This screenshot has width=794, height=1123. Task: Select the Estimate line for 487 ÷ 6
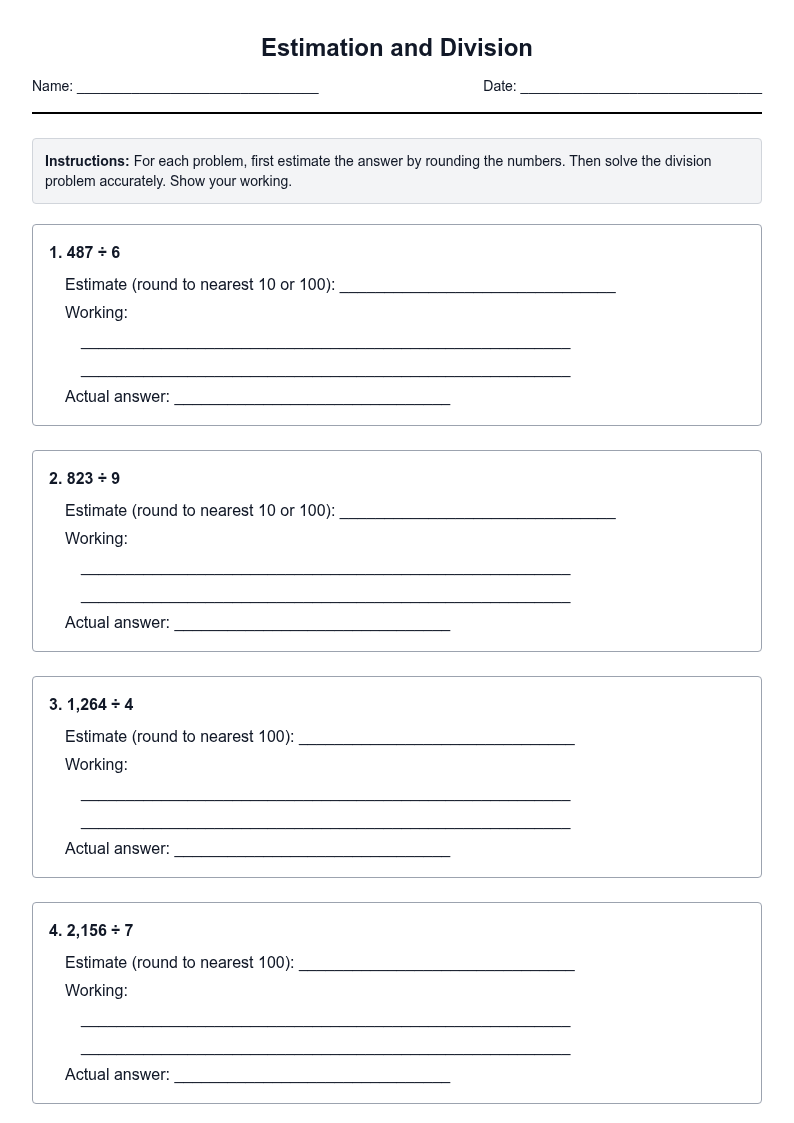coord(478,284)
